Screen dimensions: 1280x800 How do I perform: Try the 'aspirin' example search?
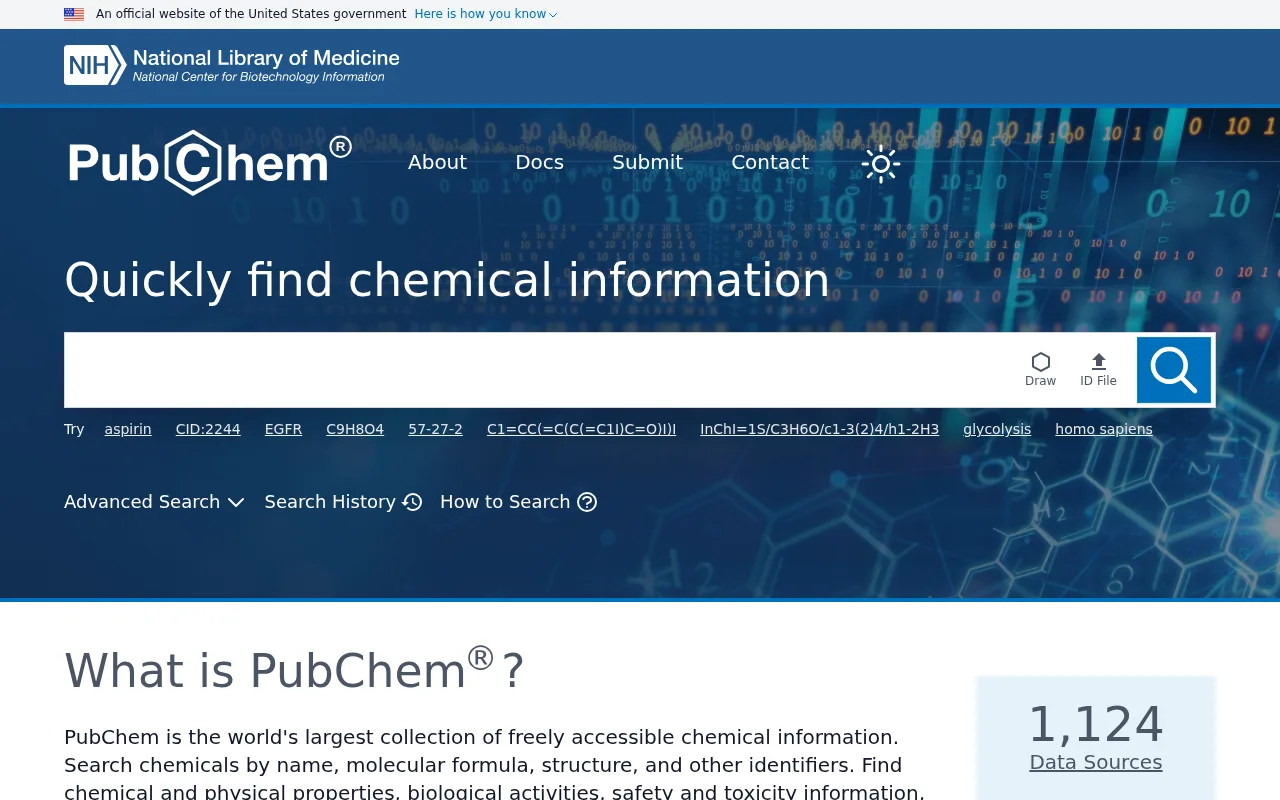click(x=128, y=429)
